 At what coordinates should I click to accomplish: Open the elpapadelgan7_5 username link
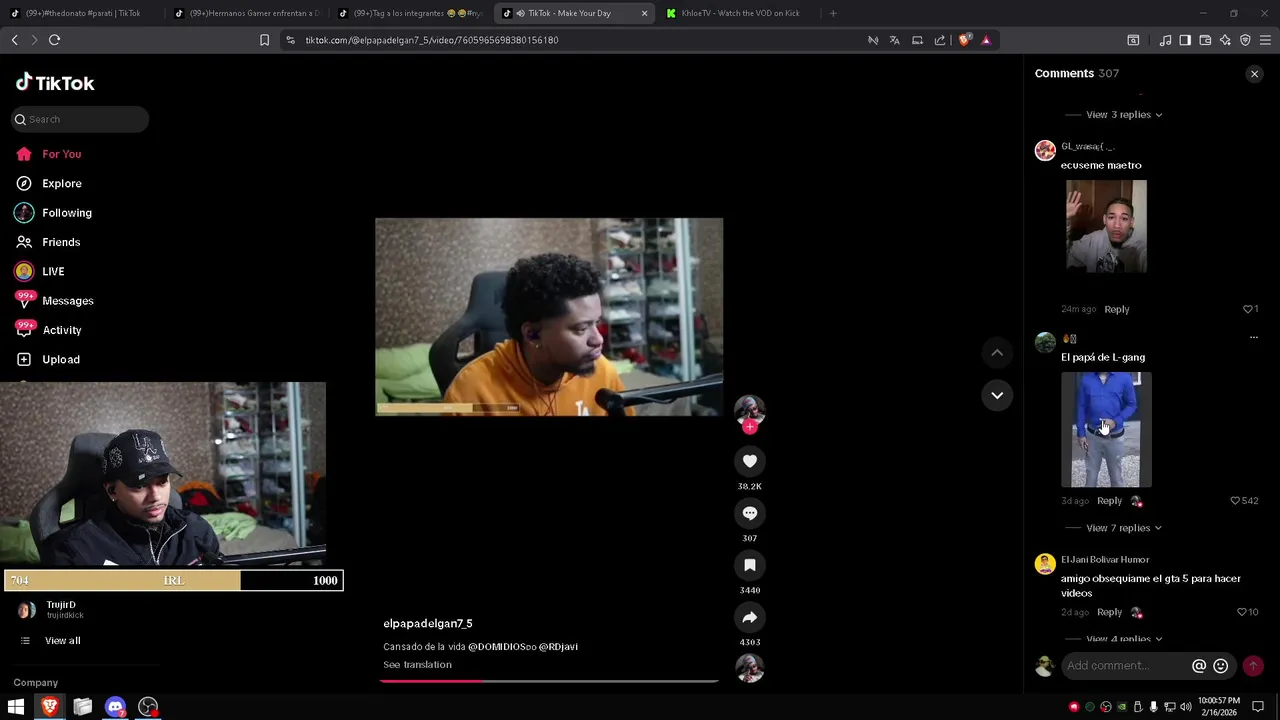click(428, 624)
